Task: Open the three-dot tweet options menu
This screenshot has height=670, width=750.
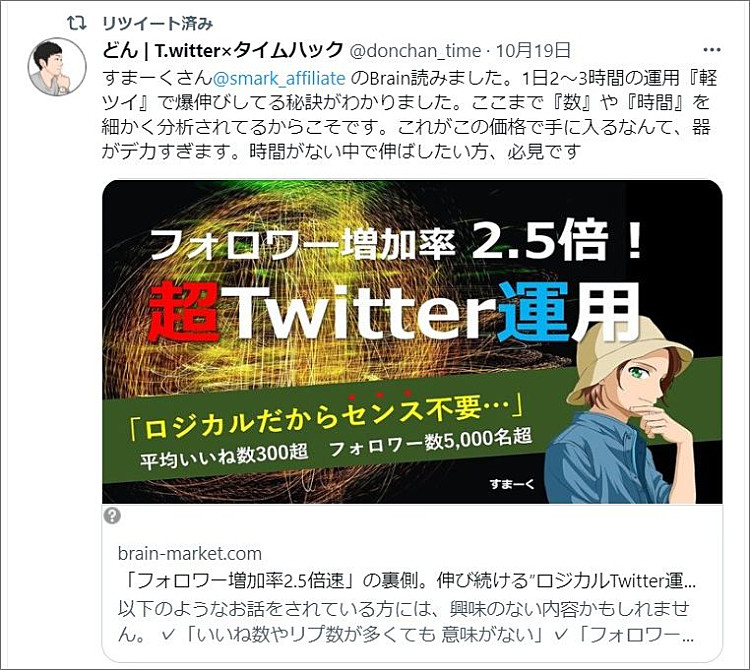Action: 712,50
